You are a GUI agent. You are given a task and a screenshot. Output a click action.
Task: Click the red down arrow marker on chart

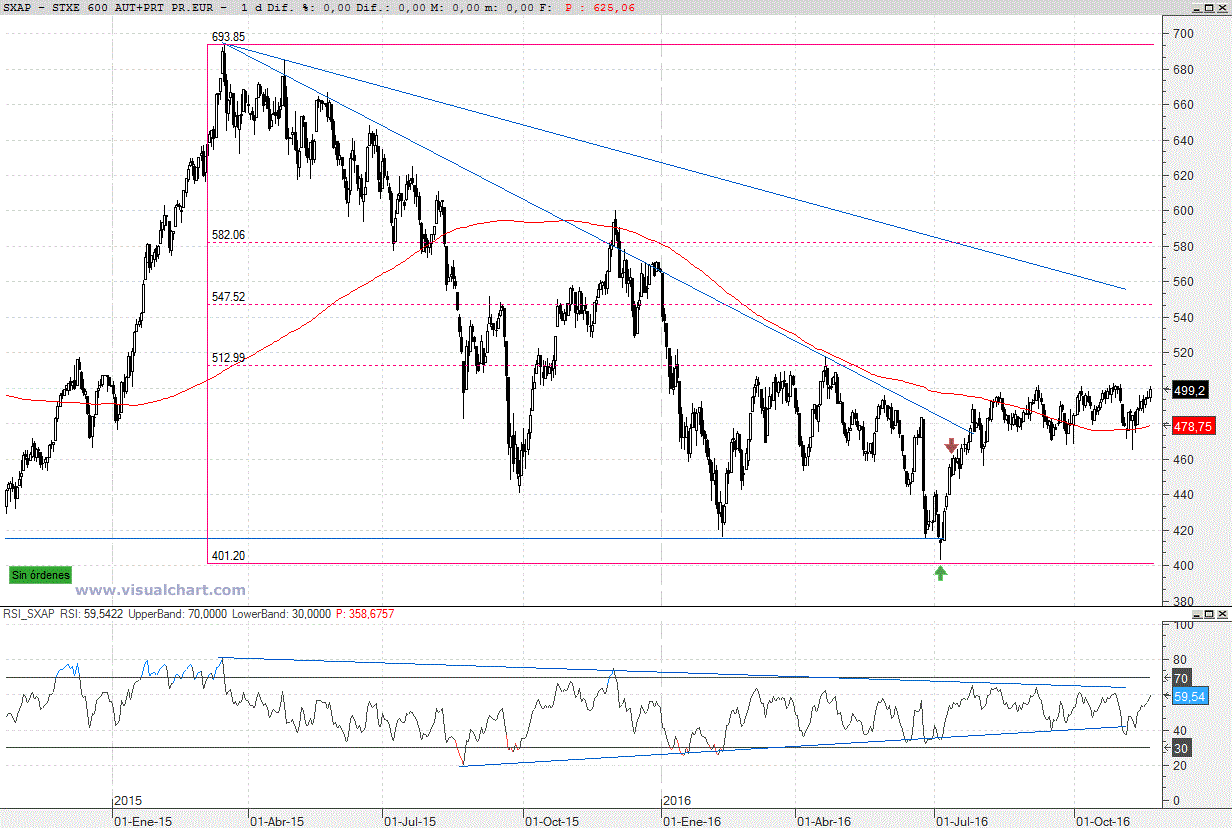951,446
